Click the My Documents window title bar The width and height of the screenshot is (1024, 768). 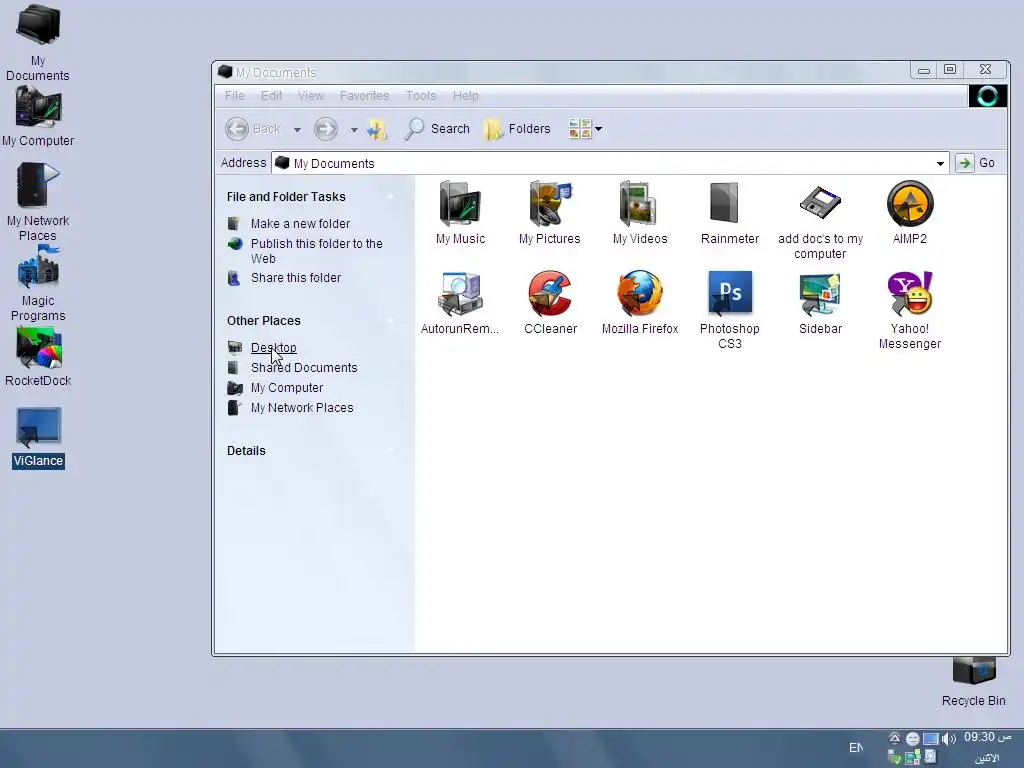[562, 72]
